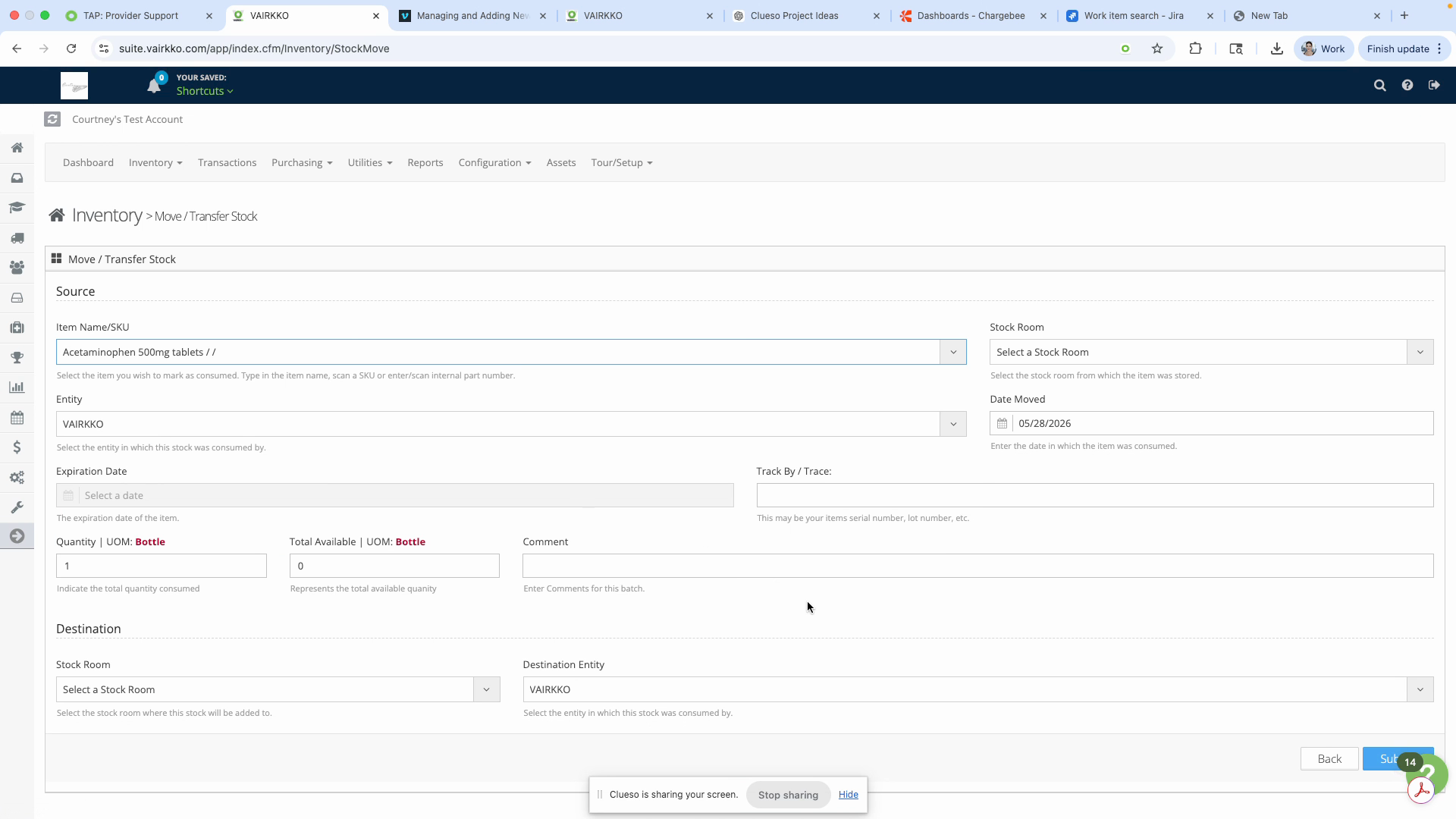Screen dimensions: 1456x819
Task: Open the people group icon in sidebar
Action: (x=17, y=268)
